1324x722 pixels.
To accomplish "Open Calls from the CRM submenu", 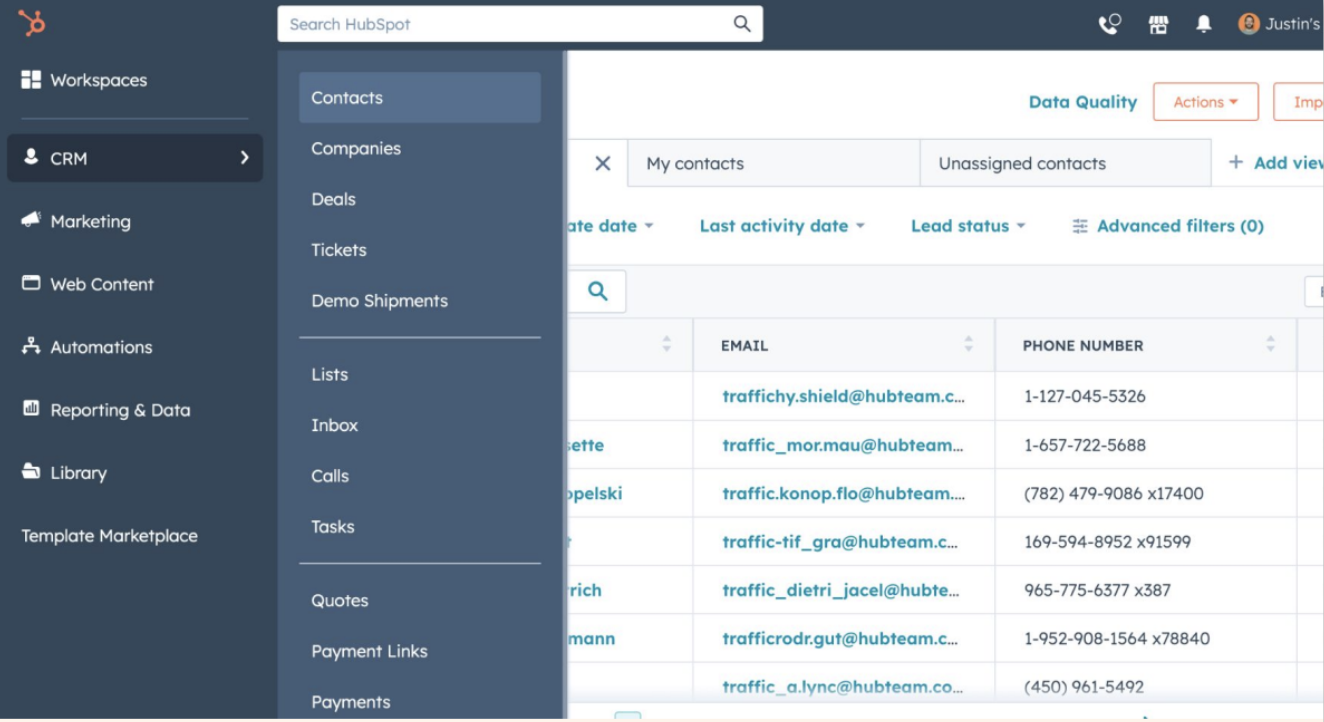I will pyautogui.click(x=330, y=476).
